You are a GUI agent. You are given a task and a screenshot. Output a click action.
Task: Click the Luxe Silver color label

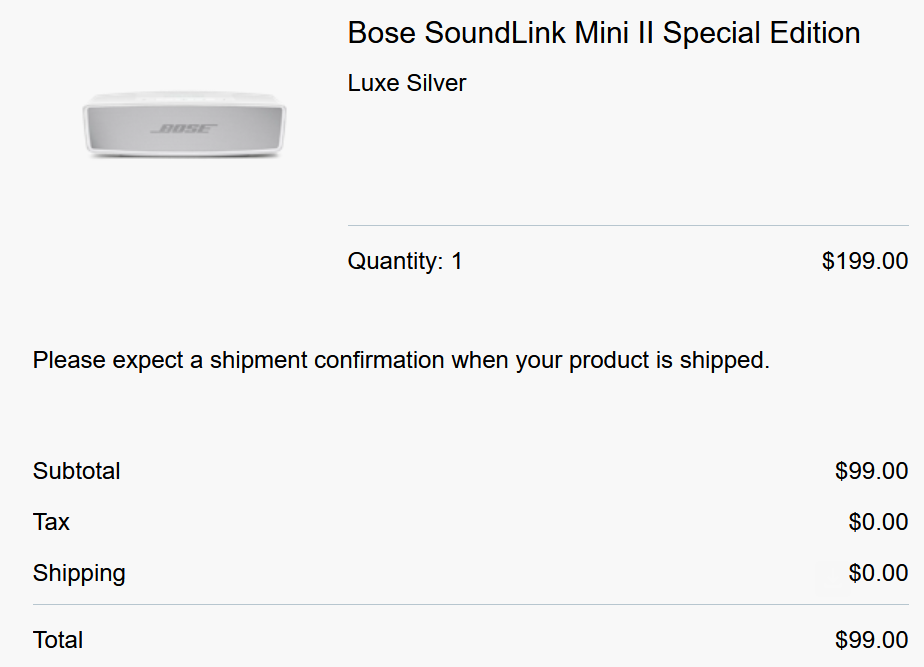[x=407, y=83]
